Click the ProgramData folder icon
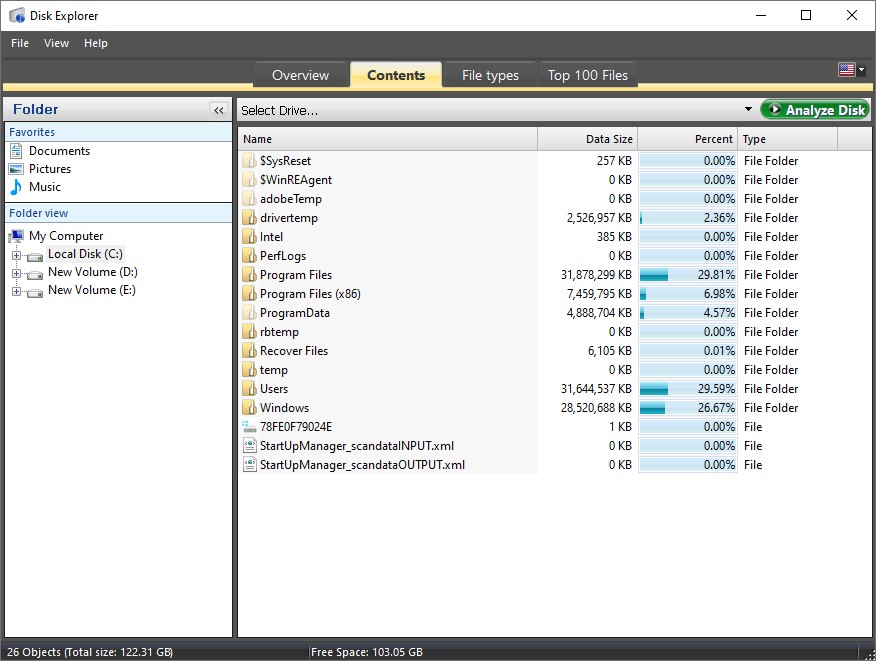The width and height of the screenshot is (876, 661). tap(250, 313)
